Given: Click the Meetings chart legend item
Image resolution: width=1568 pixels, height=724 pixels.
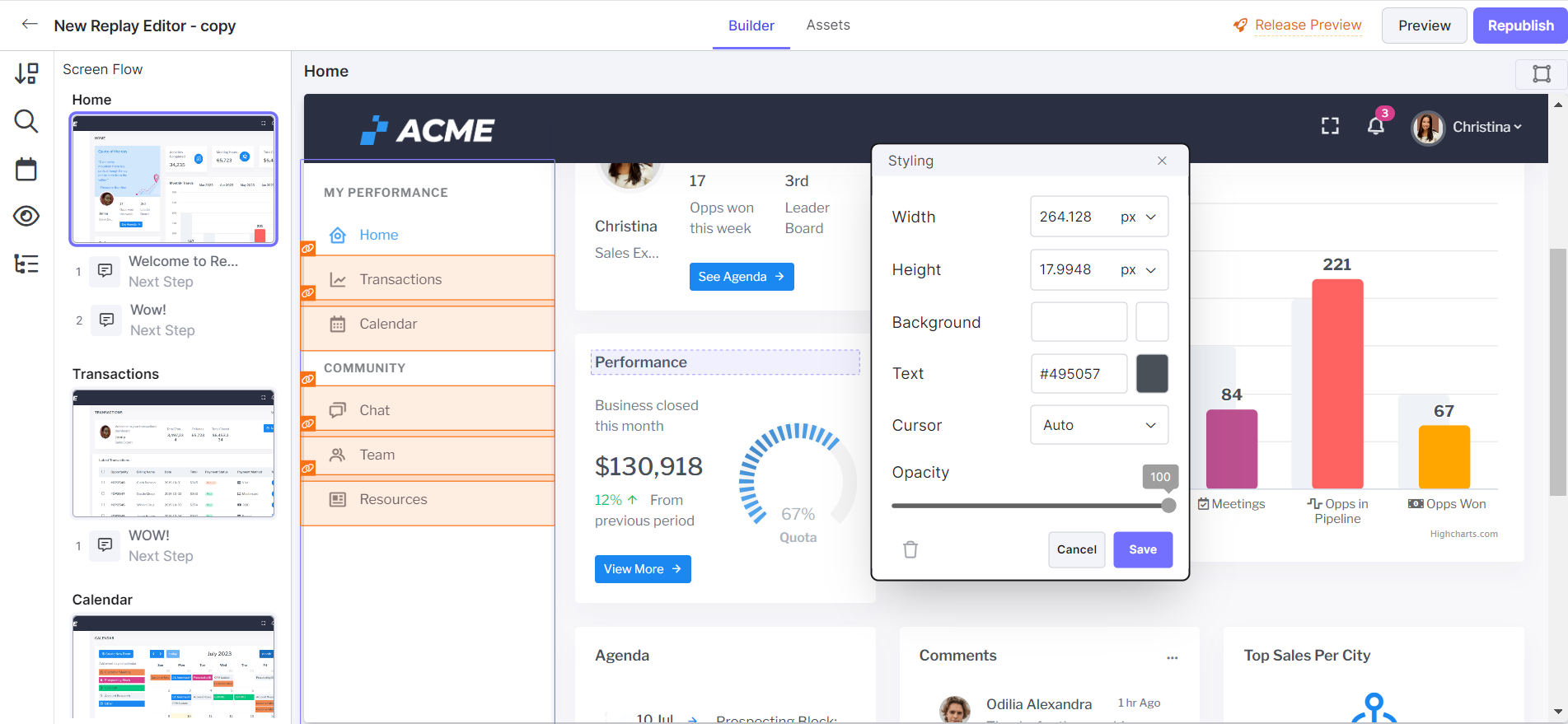Looking at the screenshot, I should tap(1232, 504).
